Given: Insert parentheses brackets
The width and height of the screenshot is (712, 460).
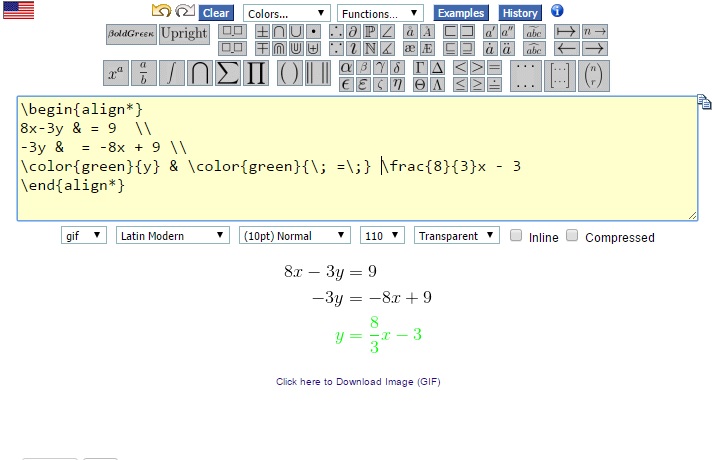Looking at the screenshot, I should coord(289,73).
